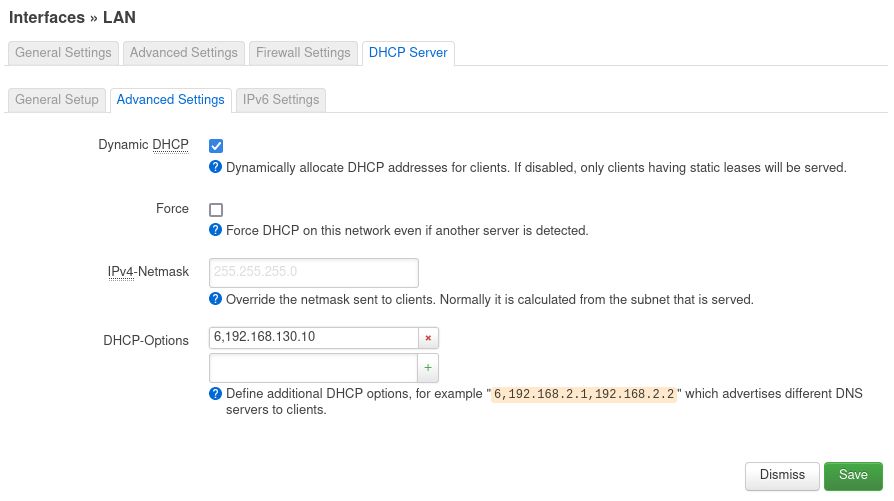Click the empty new DHCP-Options field
The width and height of the screenshot is (894, 501).
[x=314, y=368]
